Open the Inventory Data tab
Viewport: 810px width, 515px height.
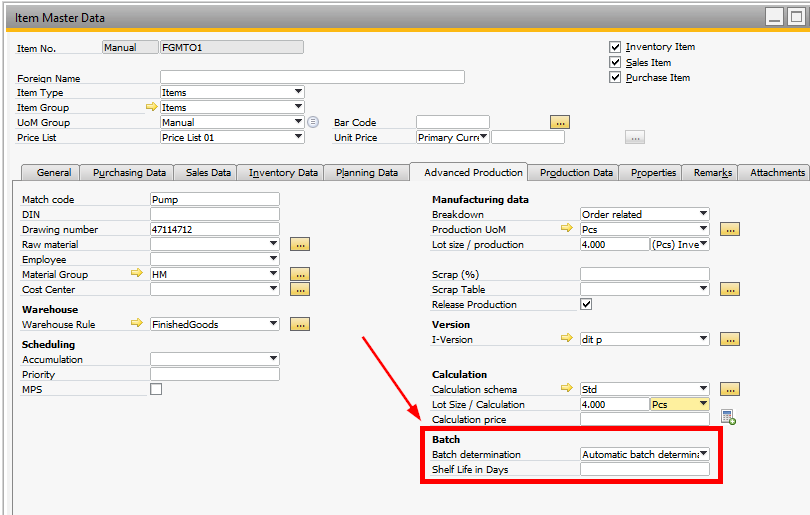[x=283, y=172]
